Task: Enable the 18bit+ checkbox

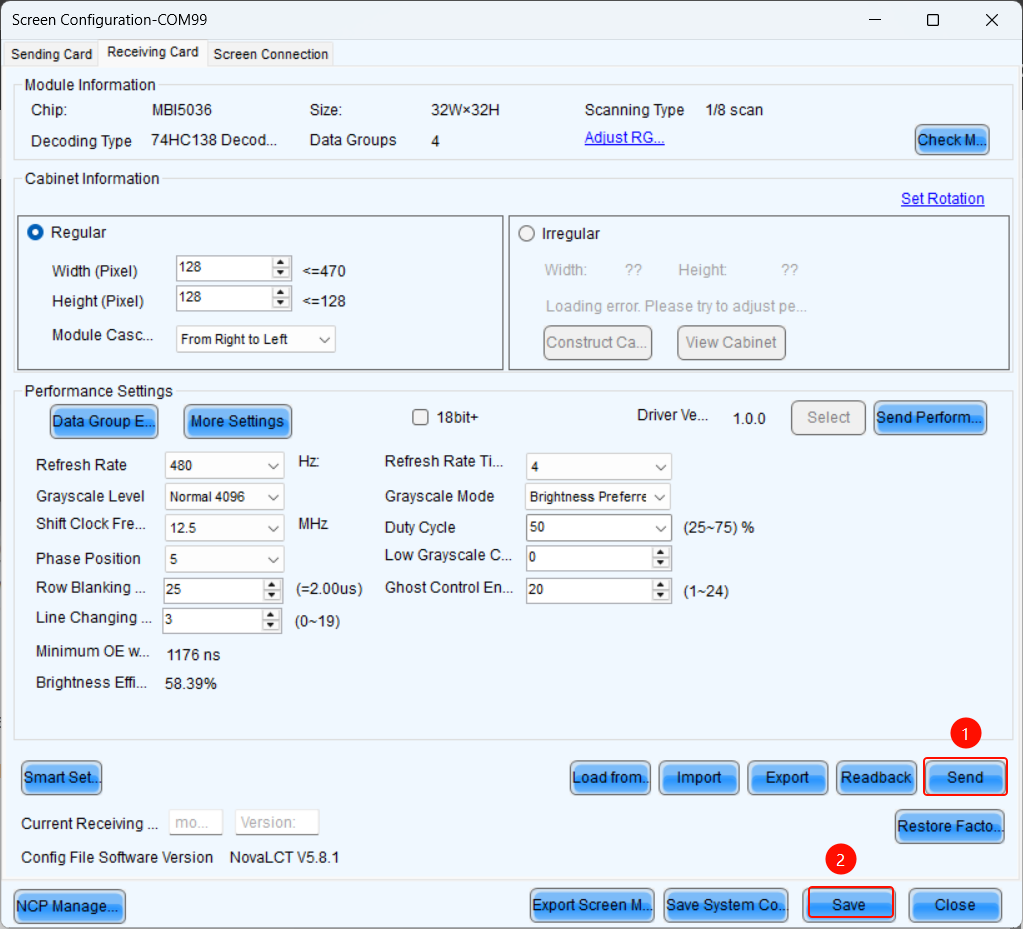Action: point(420,417)
